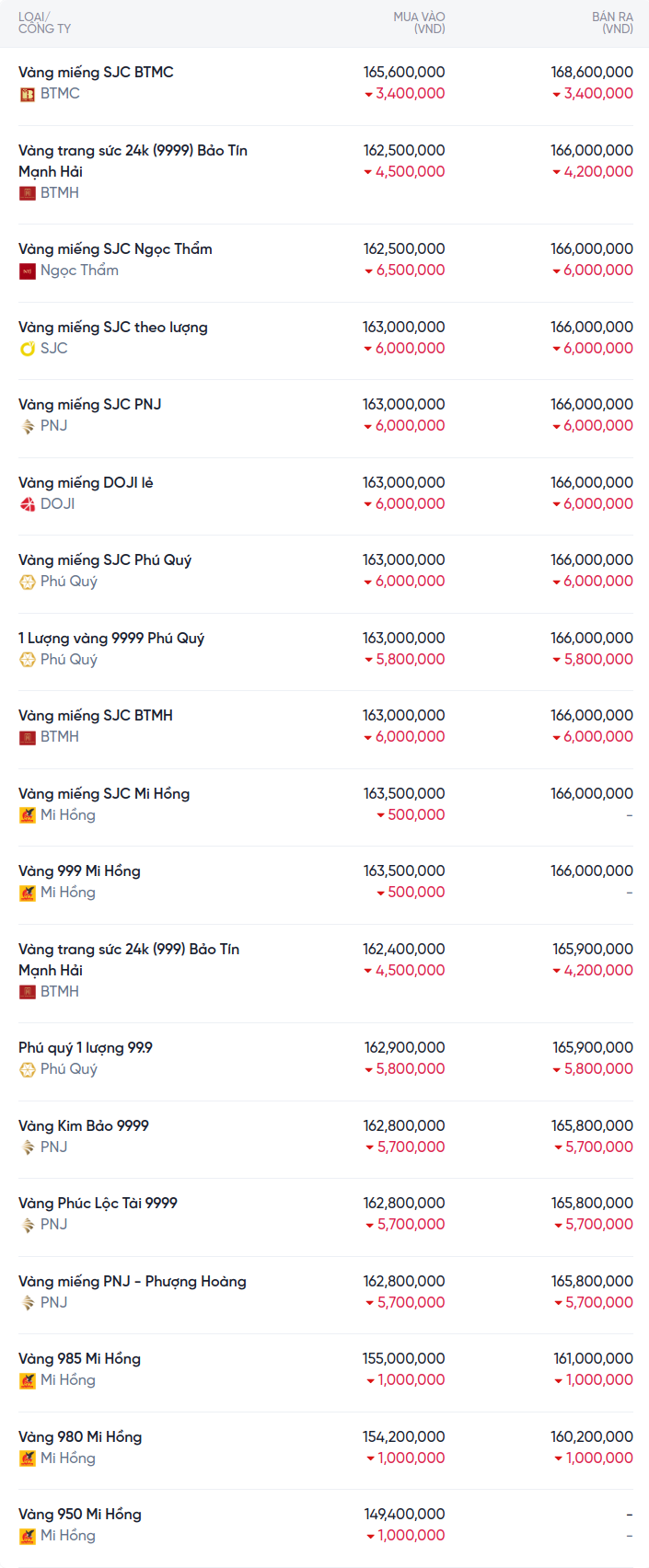Click Phú Quý logo under Vàng miếng SJC Phú Quý
Screen dimensions: 649x1568
tap(28, 582)
